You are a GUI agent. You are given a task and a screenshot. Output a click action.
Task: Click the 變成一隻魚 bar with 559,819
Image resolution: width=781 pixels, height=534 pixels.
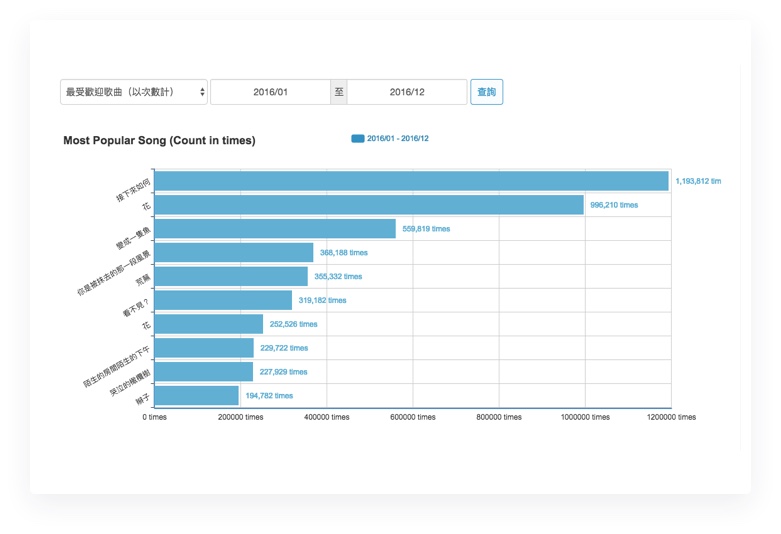coord(275,229)
